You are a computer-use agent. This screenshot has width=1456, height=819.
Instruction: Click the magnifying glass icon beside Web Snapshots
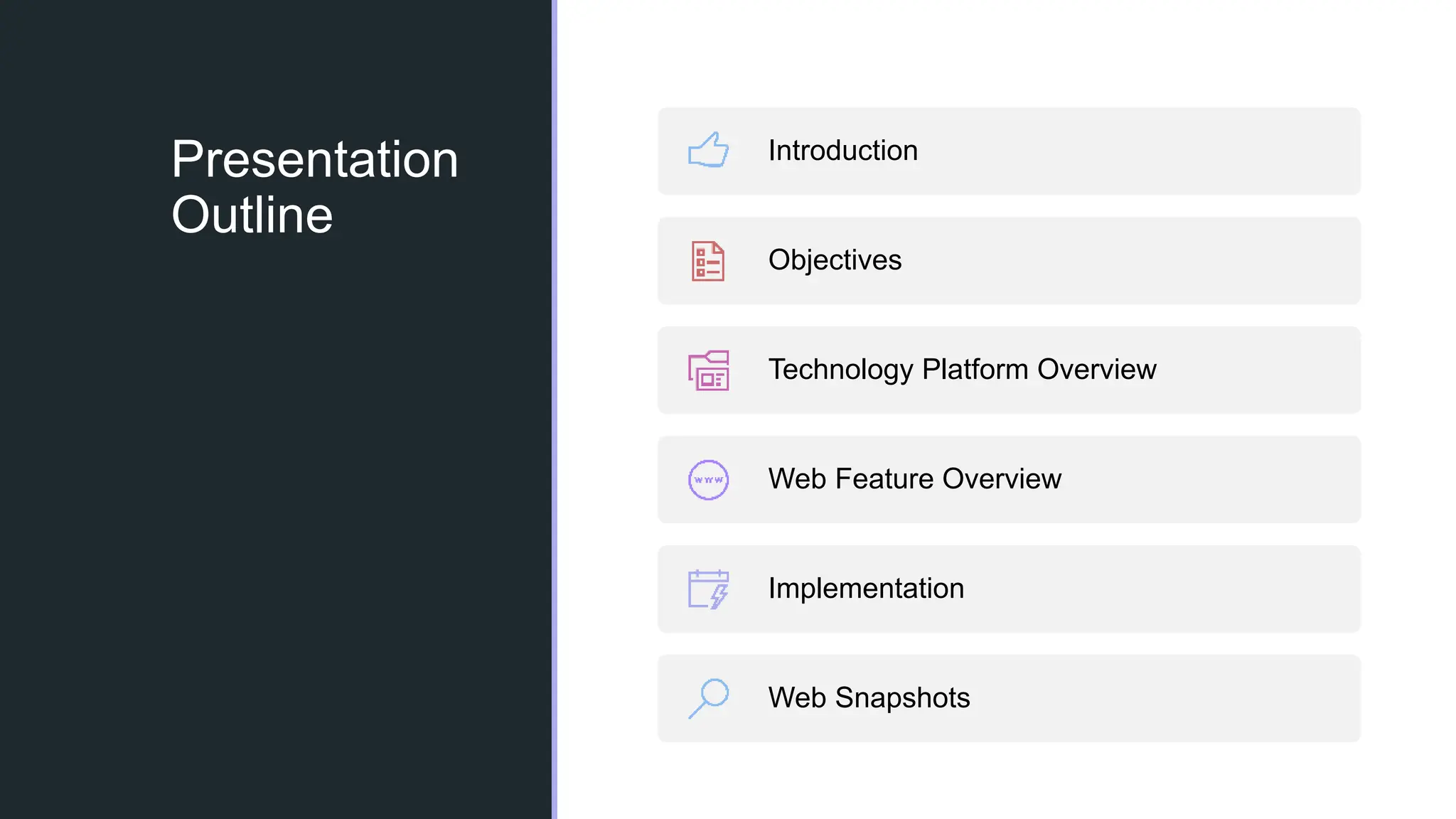click(x=708, y=698)
